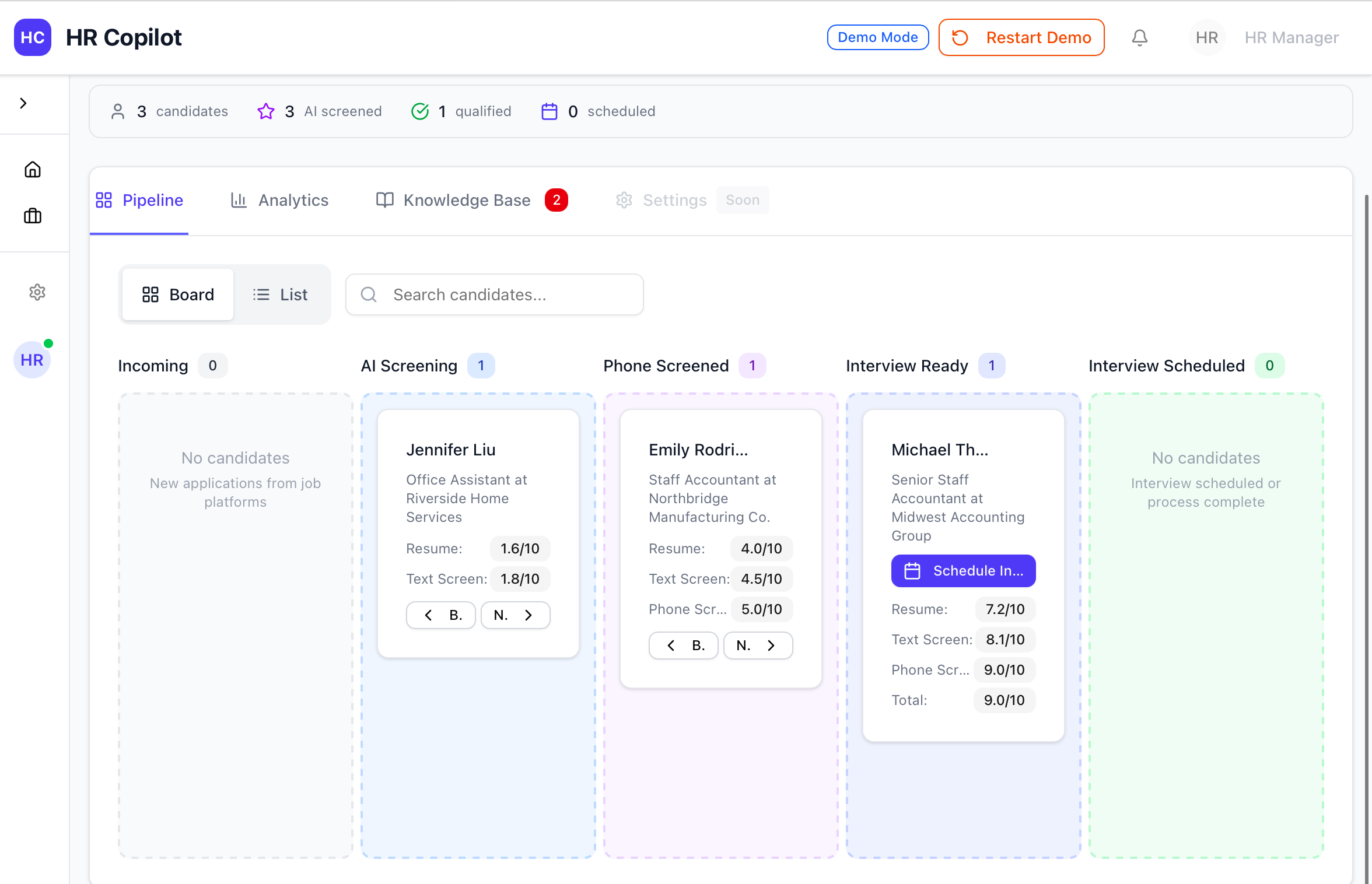The height and width of the screenshot is (884, 1372).
Task: Click Schedule Interview for Michael
Action: 963,571
